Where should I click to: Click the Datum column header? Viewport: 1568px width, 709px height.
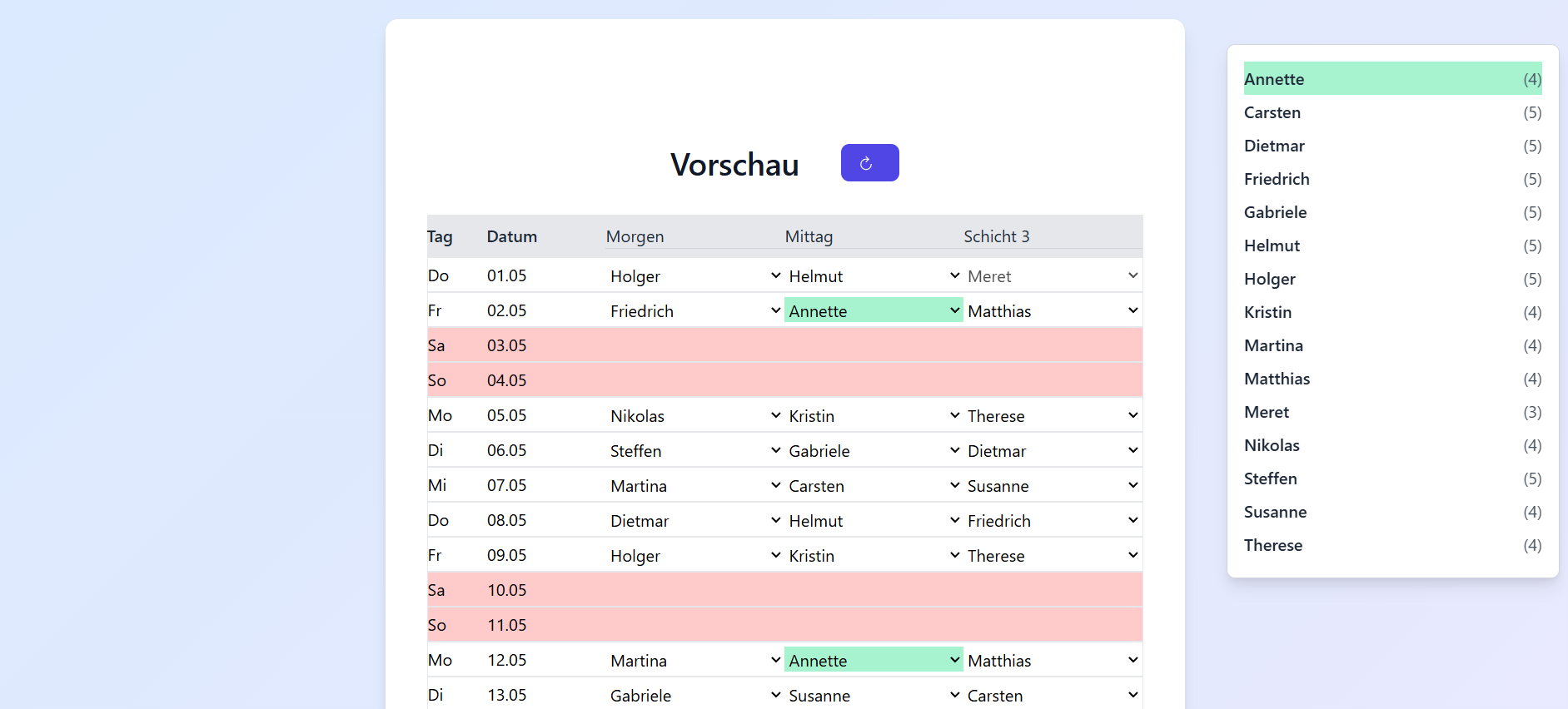[x=511, y=236]
